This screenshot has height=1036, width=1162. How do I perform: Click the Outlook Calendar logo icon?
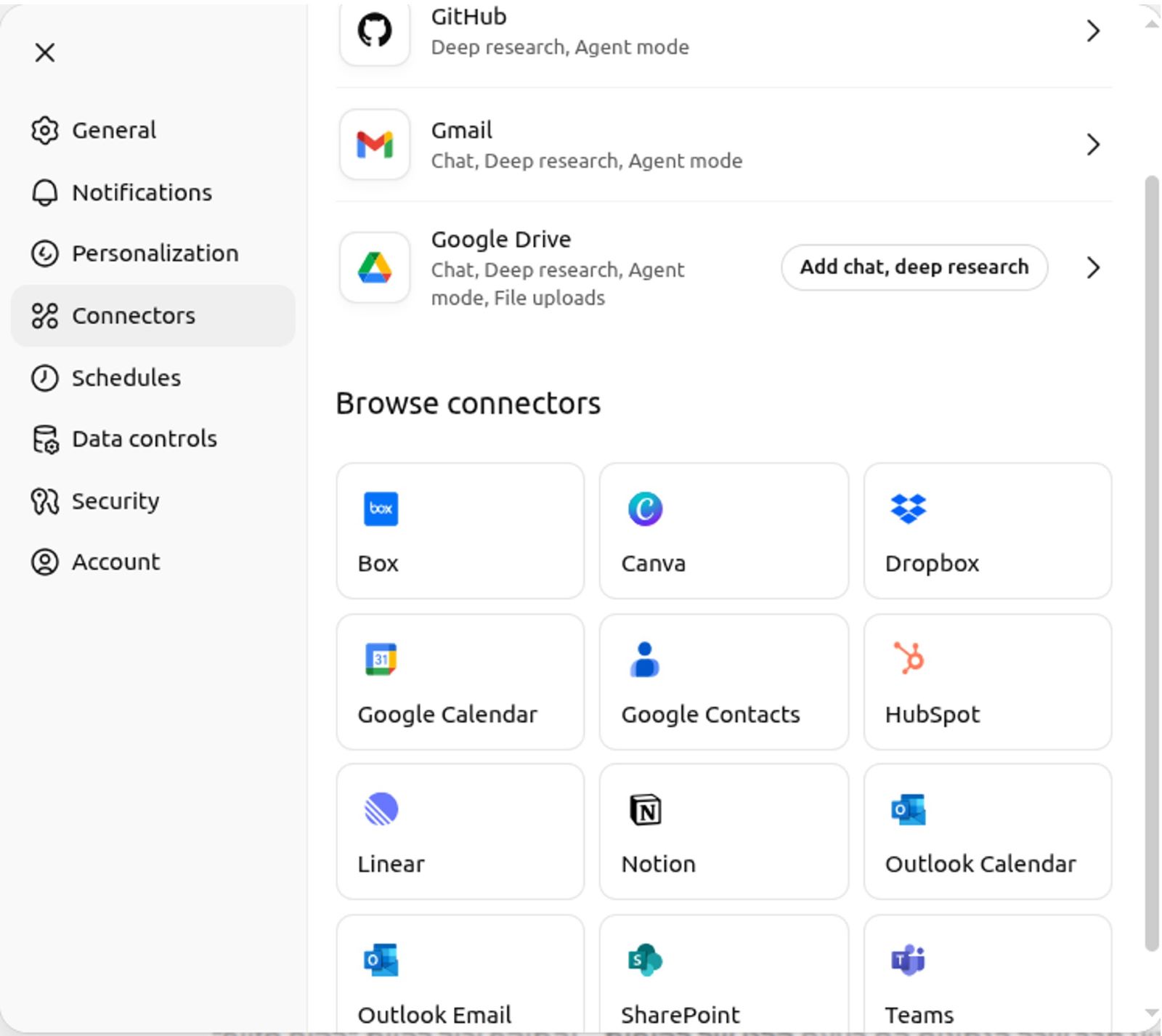coord(908,809)
